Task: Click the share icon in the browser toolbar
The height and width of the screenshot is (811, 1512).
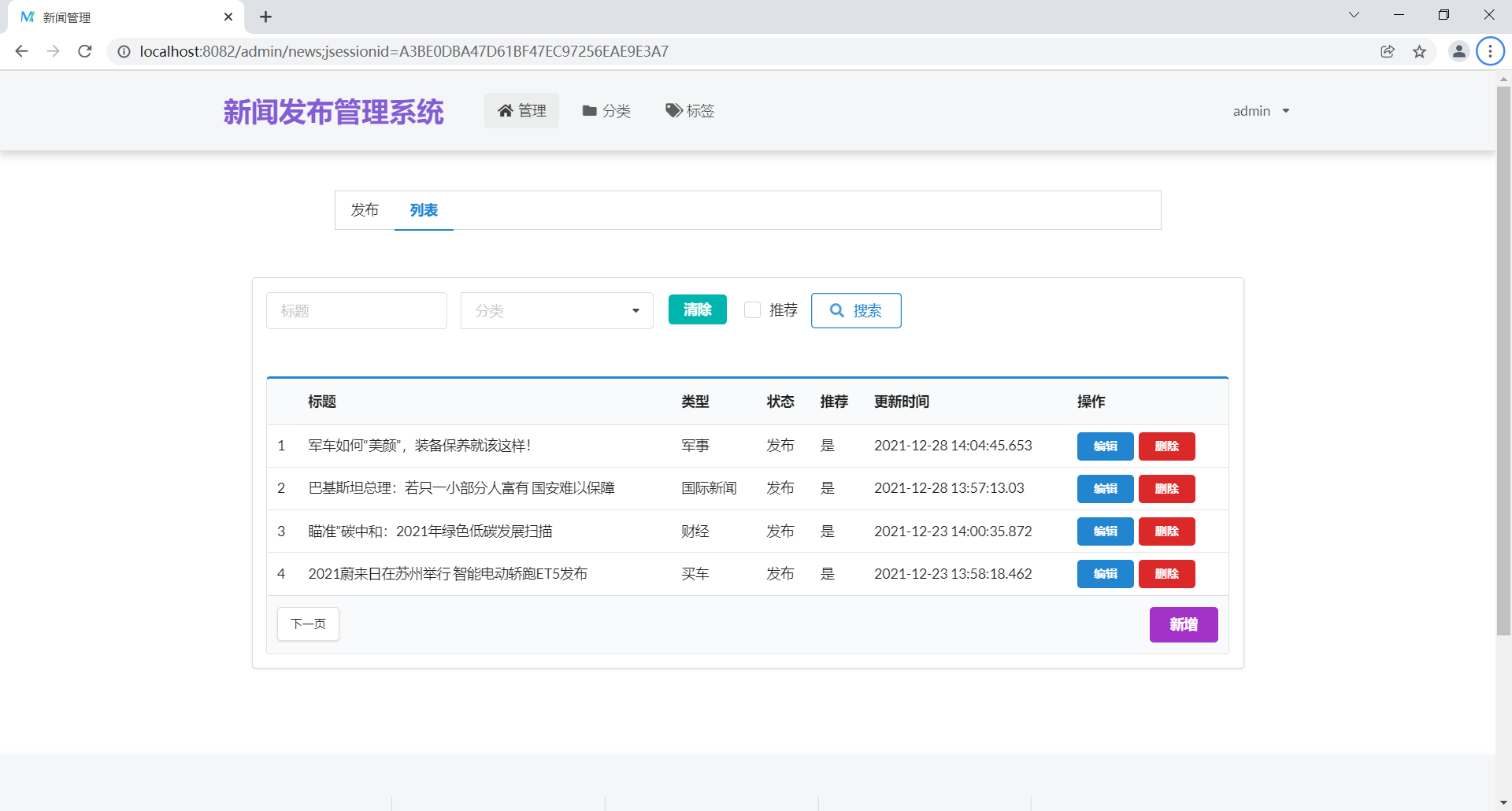Action: [1387, 51]
